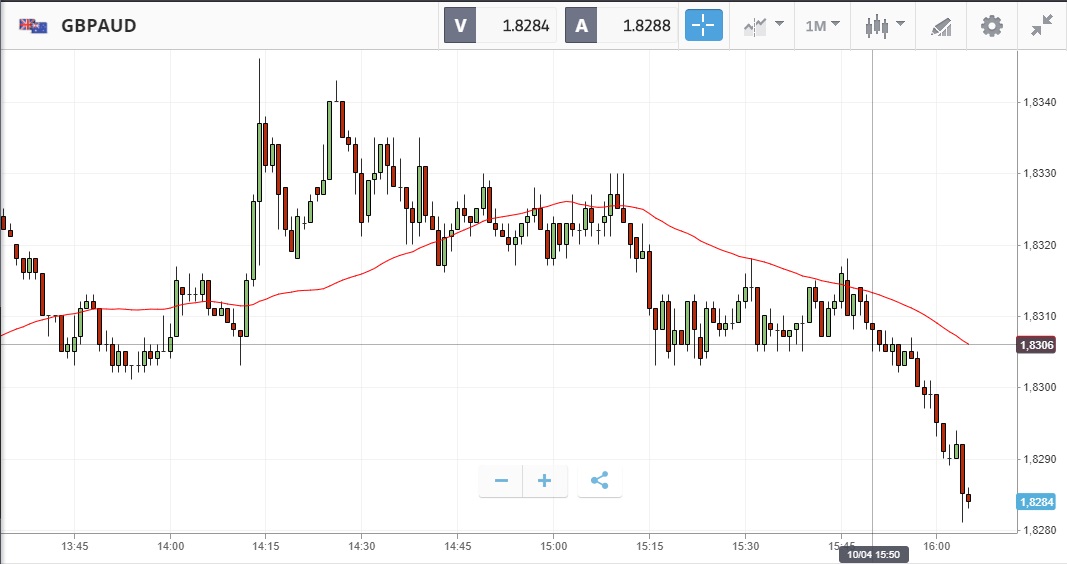The image size is (1067, 564).
Task: Zoom in the chart with plus button
Action: tap(545, 481)
